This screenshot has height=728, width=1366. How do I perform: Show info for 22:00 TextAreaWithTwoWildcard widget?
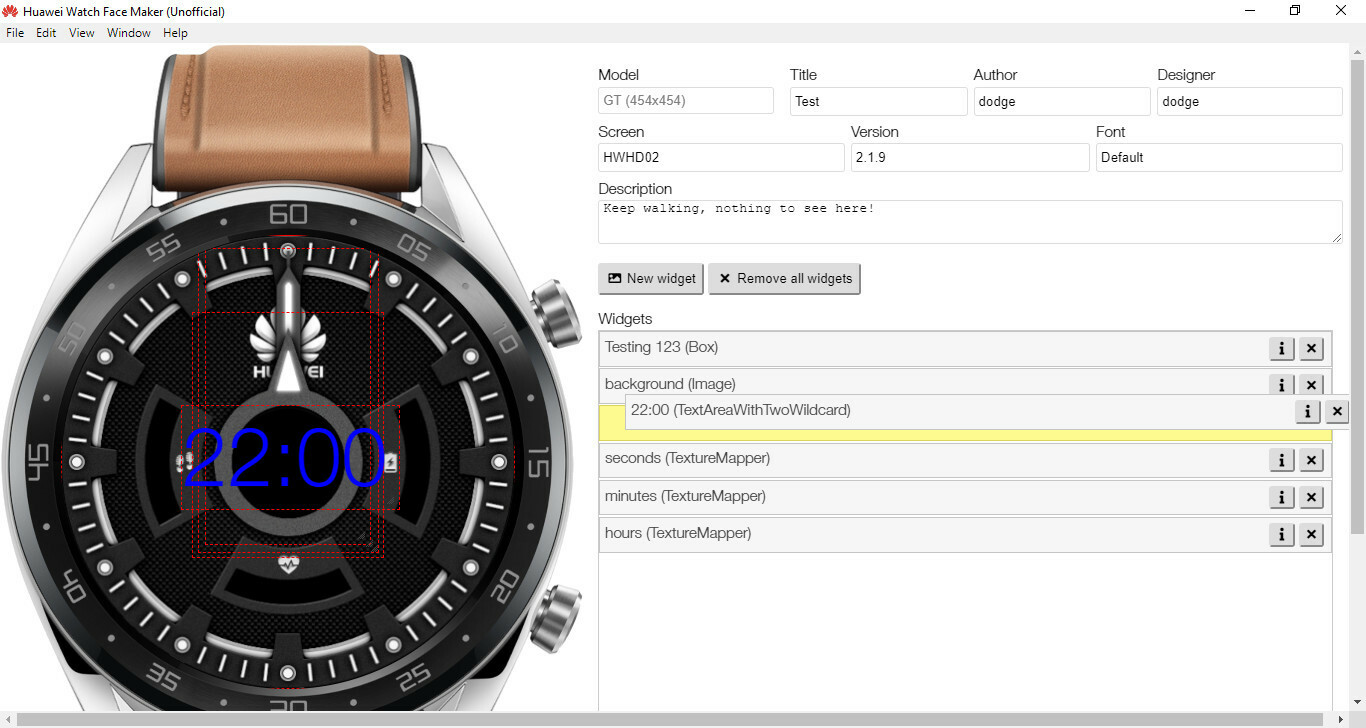pos(1307,411)
